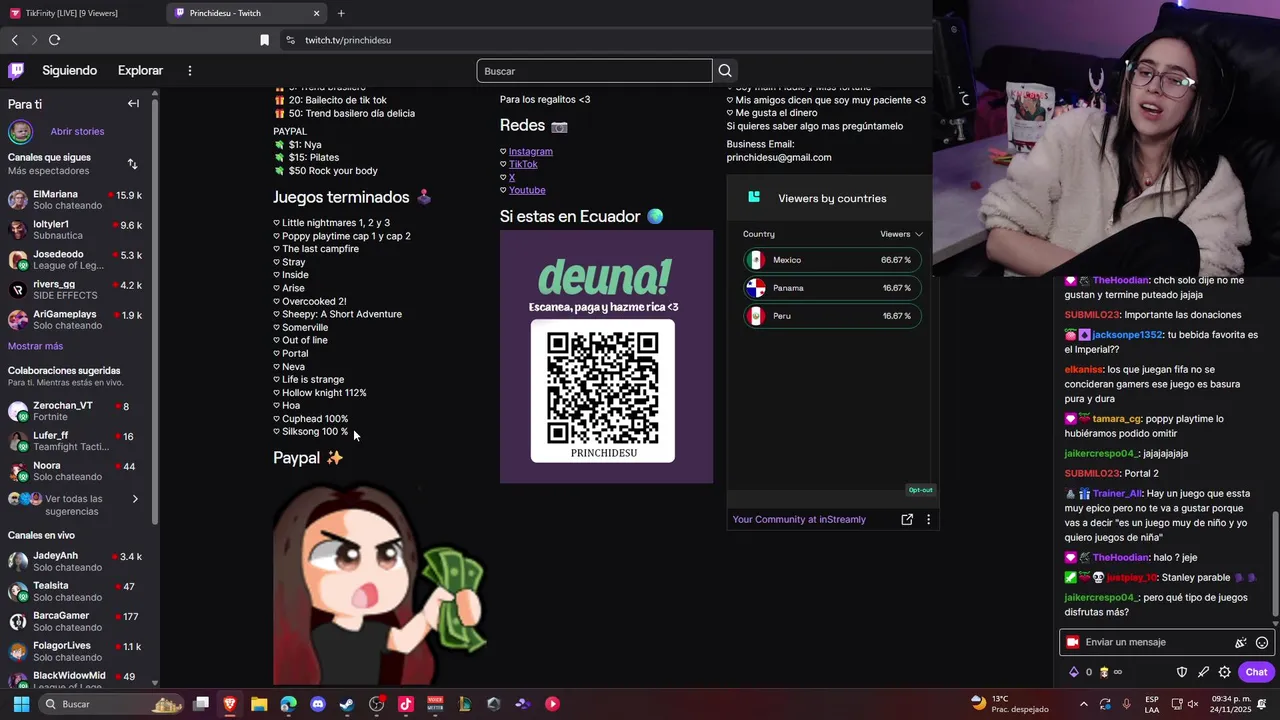Click the sword moderator tools icon

click(x=1203, y=672)
